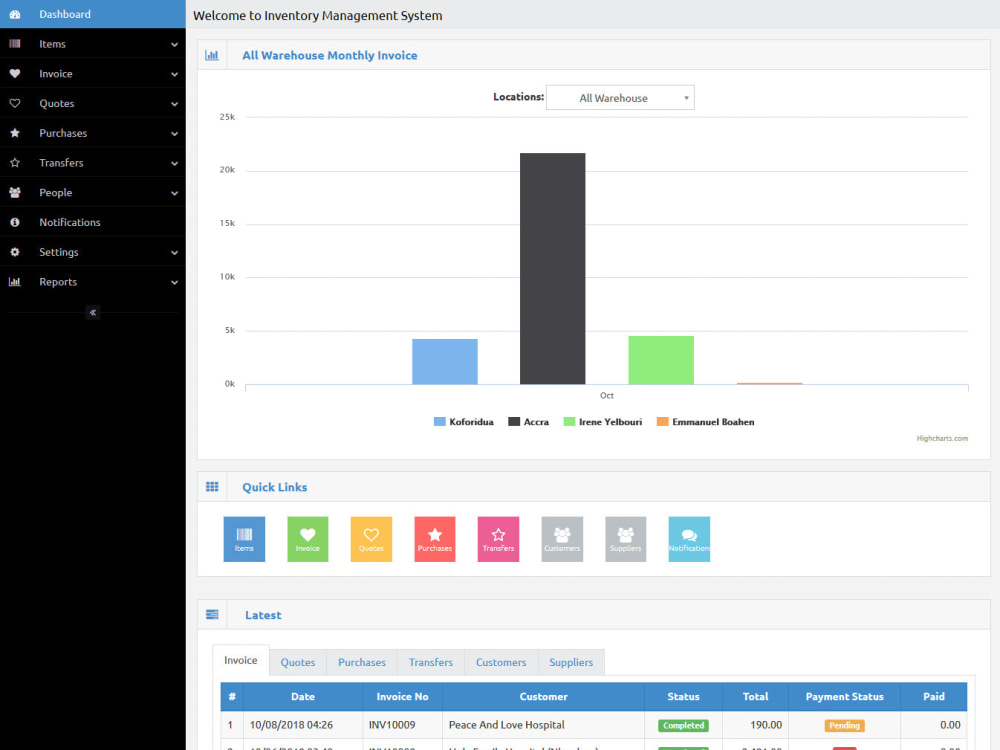This screenshot has height=750, width=1000.
Task: Click the Invoice heart quick link icon
Action: pos(308,538)
